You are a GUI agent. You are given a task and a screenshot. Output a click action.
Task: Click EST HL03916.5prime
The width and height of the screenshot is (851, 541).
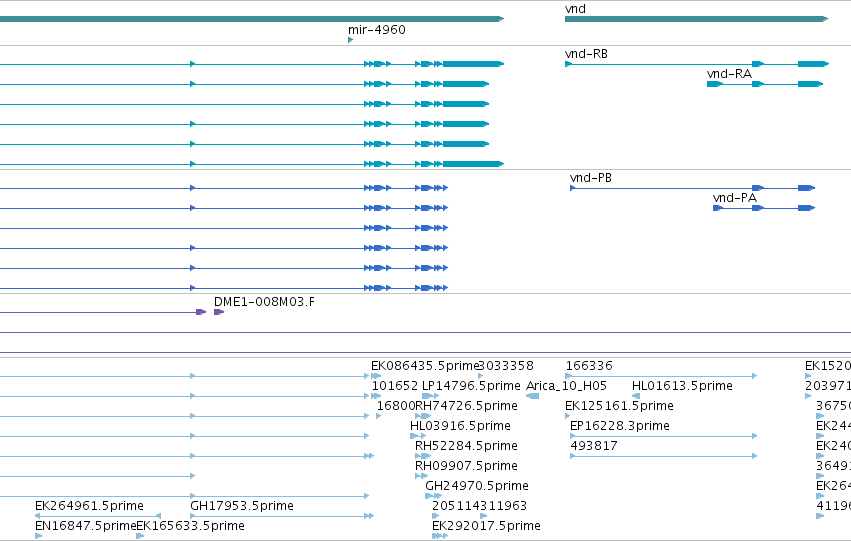pos(418,436)
